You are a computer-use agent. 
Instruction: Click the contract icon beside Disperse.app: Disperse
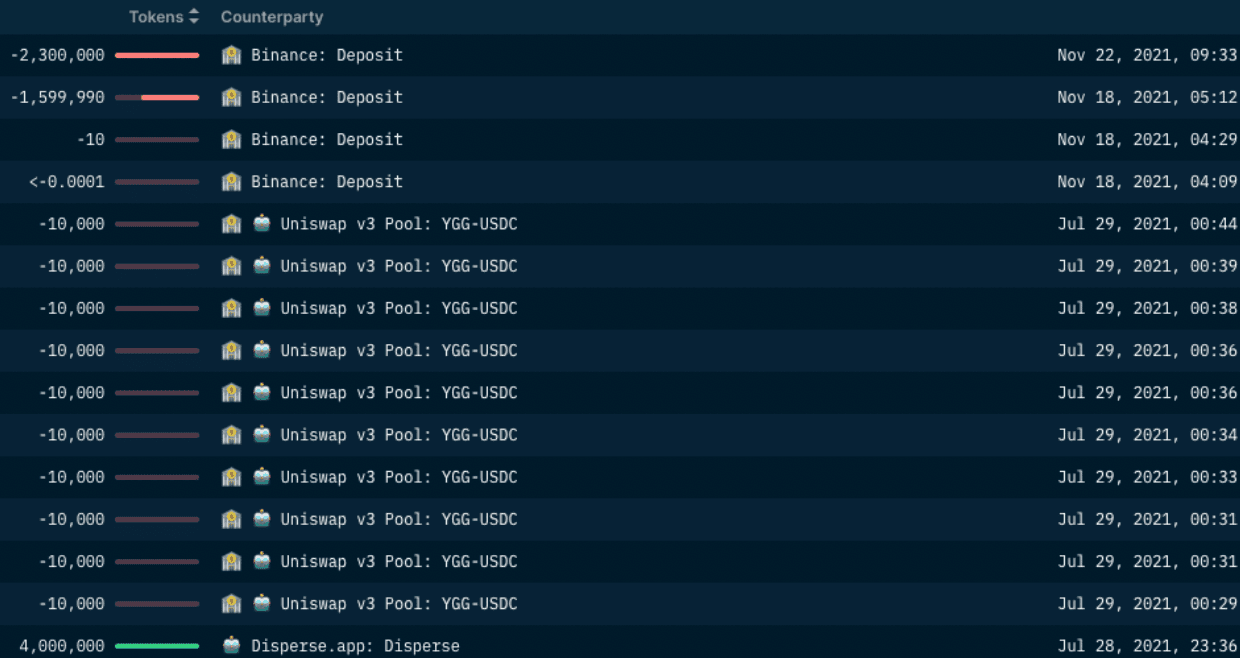pos(231,646)
